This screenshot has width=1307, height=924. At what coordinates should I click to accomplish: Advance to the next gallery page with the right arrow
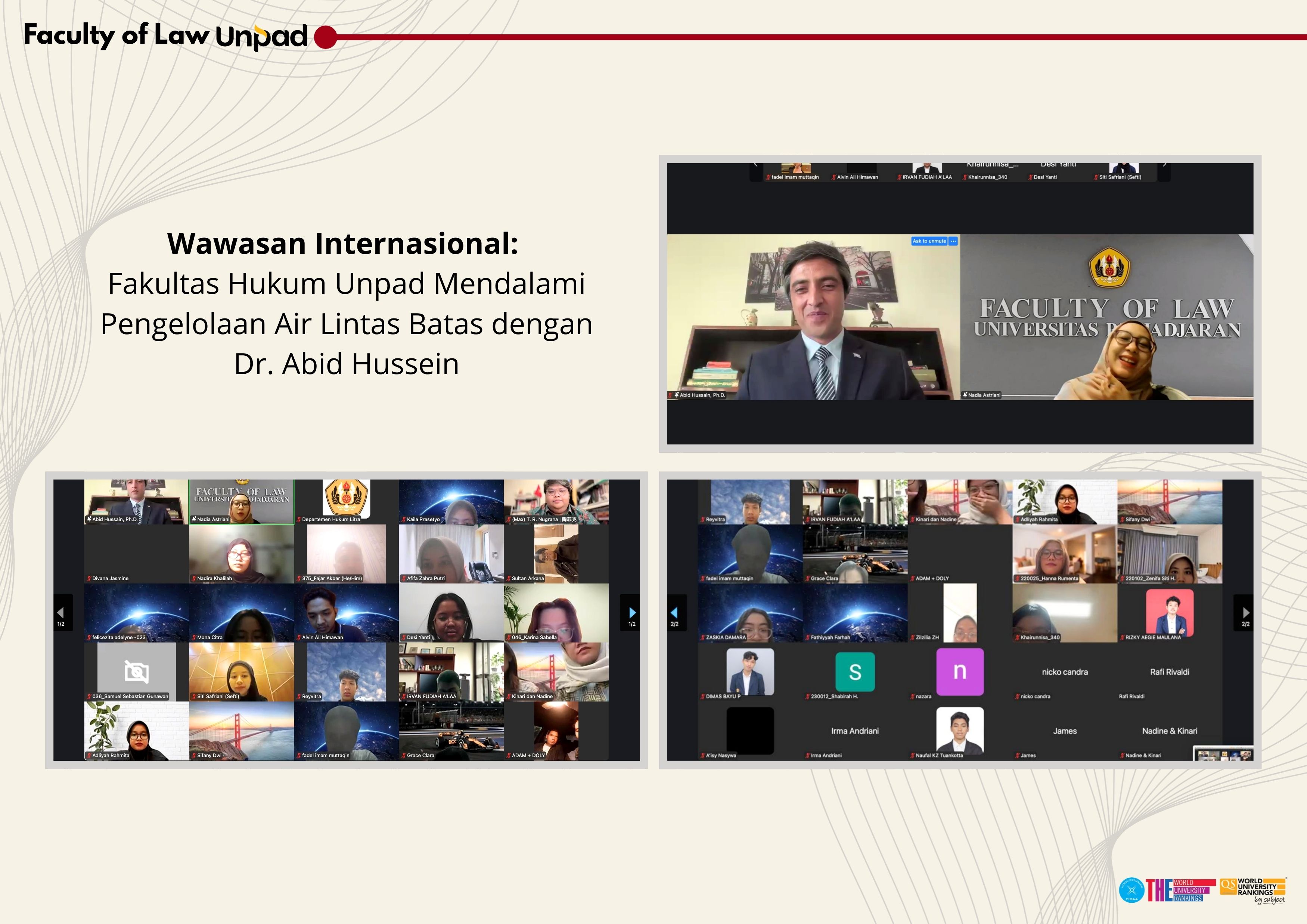[633, 613]
